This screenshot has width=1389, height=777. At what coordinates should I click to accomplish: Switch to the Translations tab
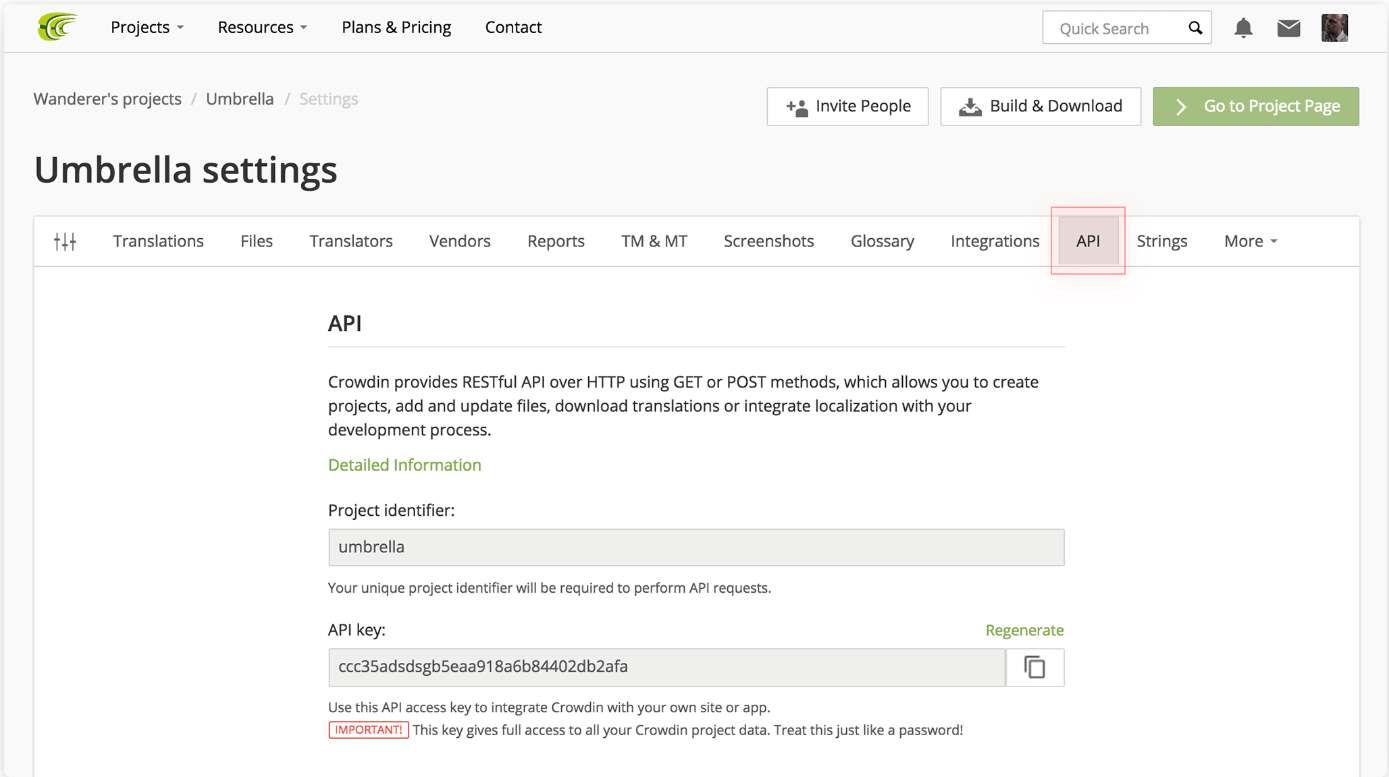[x=158, y=241]
